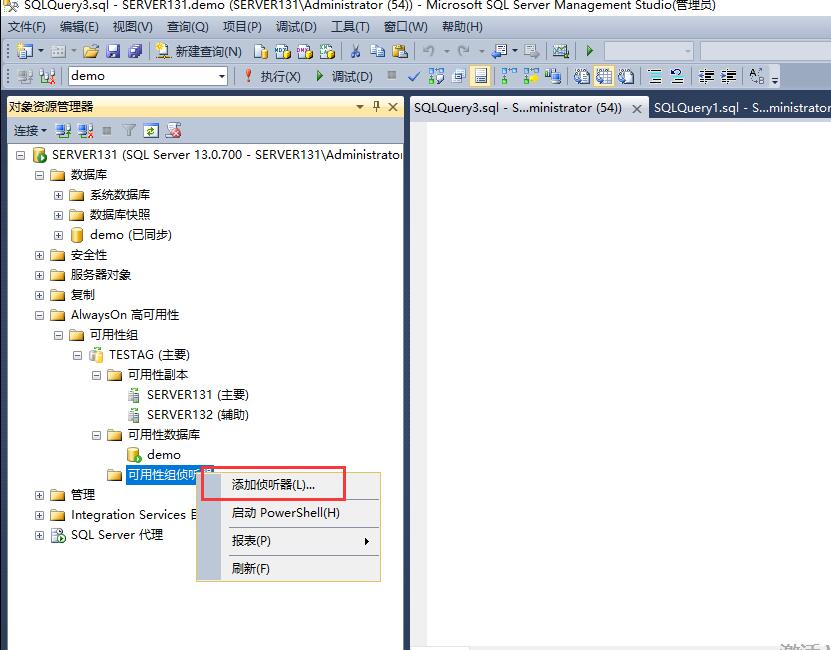
Task: Open the 连接 dropdown in Object Explorer
Action: [30, 130]
